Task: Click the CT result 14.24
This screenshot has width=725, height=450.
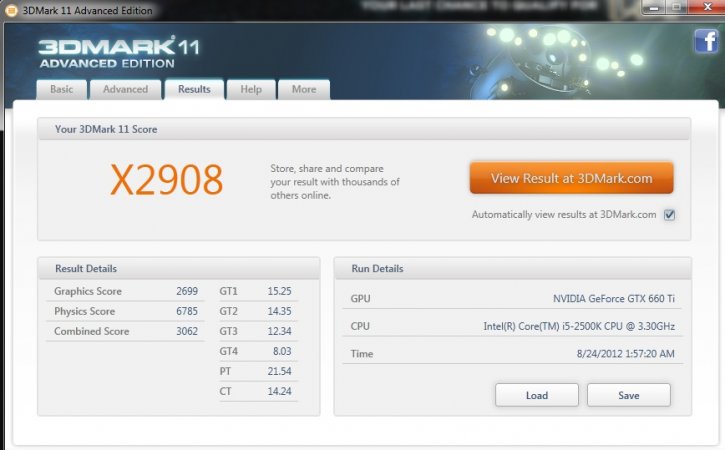Action: click(279, 391)
